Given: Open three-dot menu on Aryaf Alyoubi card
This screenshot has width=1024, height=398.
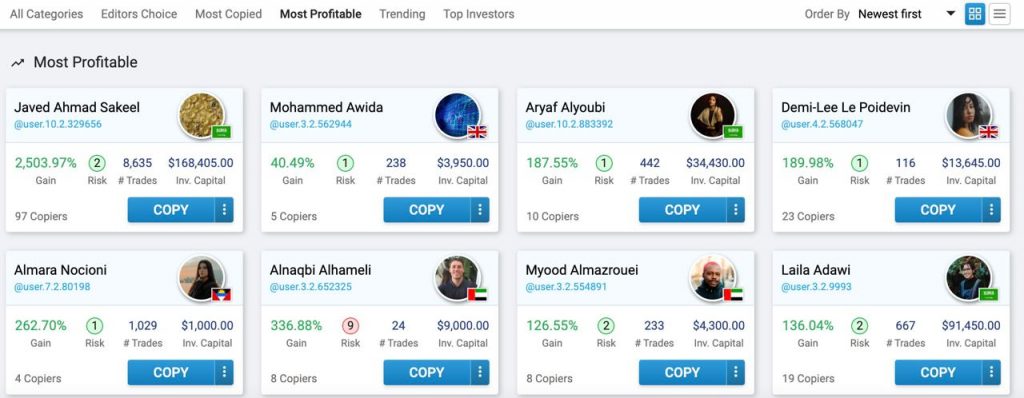Looking at the screenshot, I should [735, 210].
